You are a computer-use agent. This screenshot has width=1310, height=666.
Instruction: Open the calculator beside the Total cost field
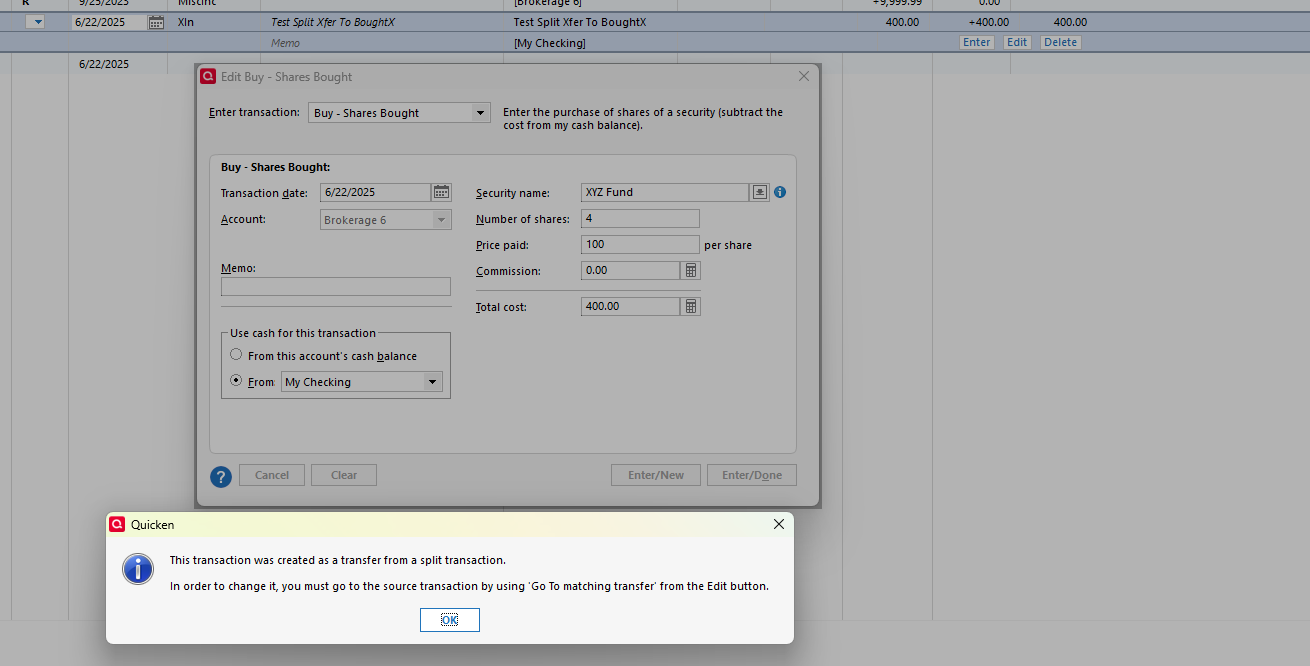(690, 306)
